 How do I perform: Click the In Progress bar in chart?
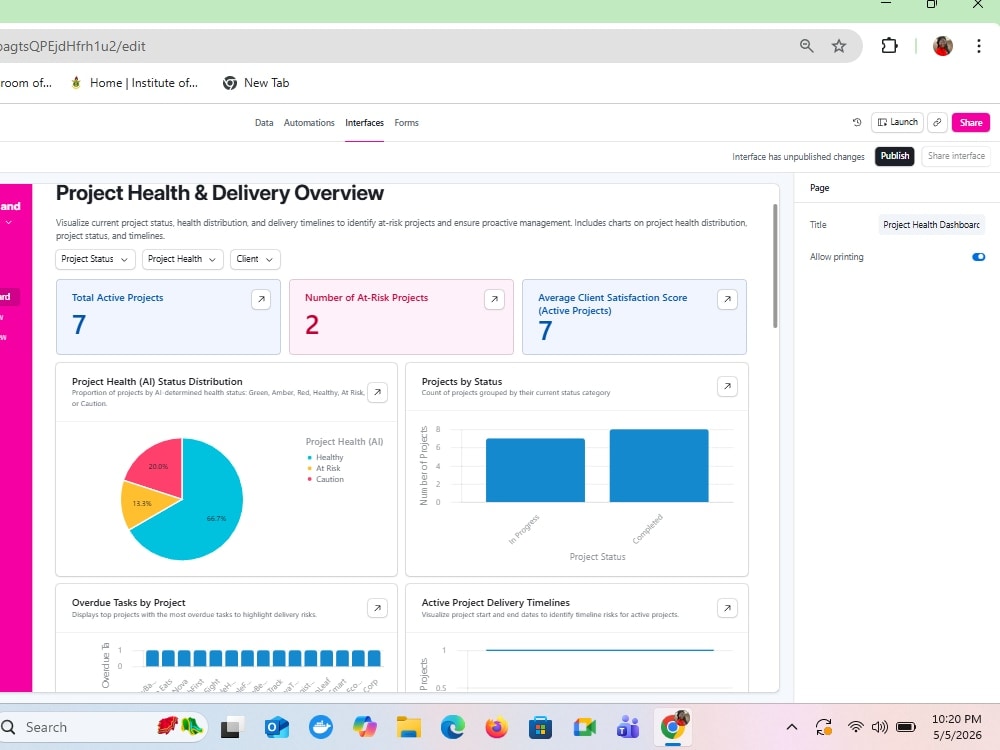[535, 470]
